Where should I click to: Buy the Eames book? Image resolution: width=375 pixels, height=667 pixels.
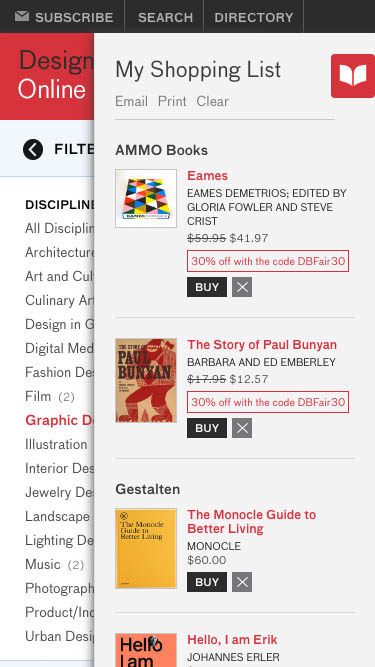coord(207,287)
